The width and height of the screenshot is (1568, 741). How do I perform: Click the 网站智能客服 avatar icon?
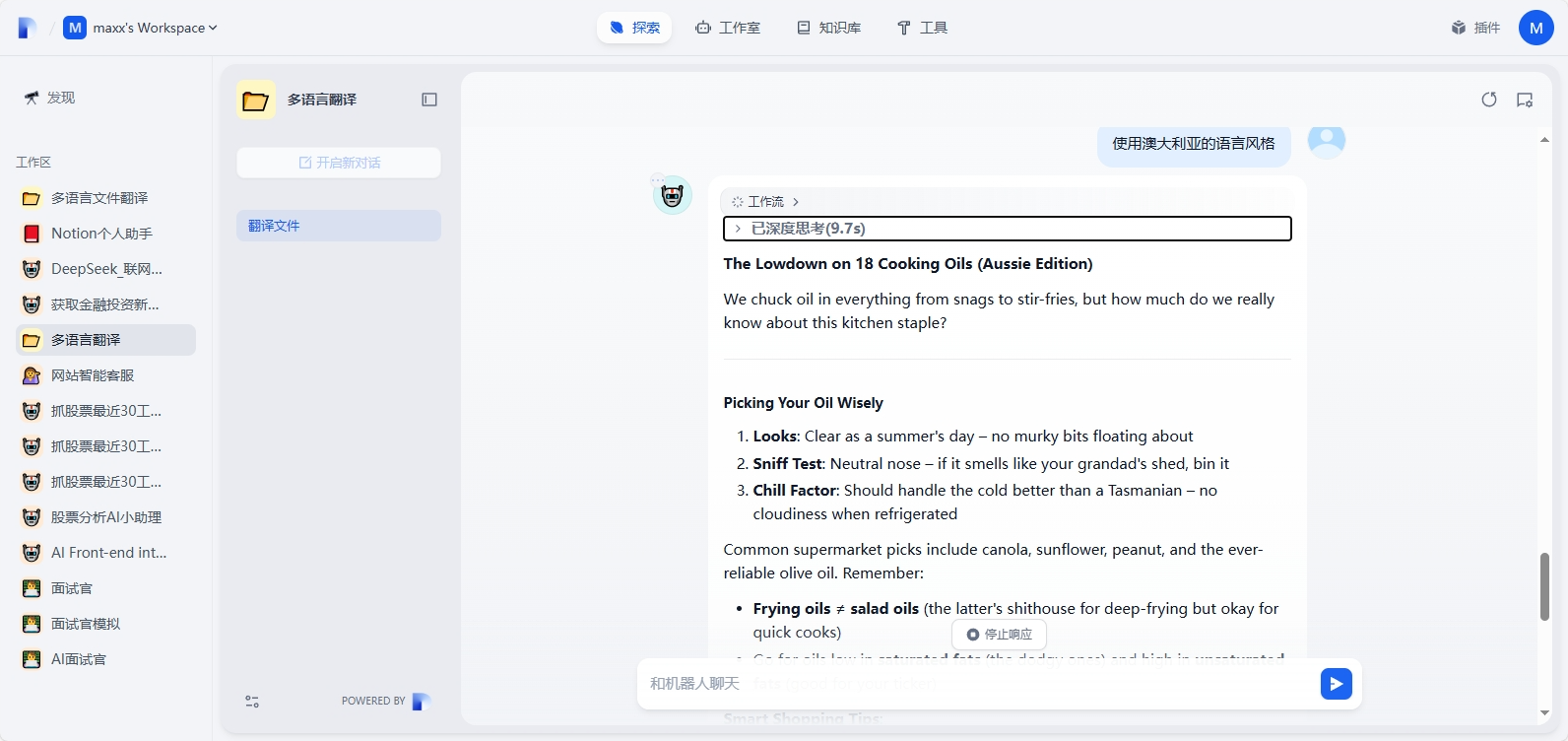coord(32,375)
